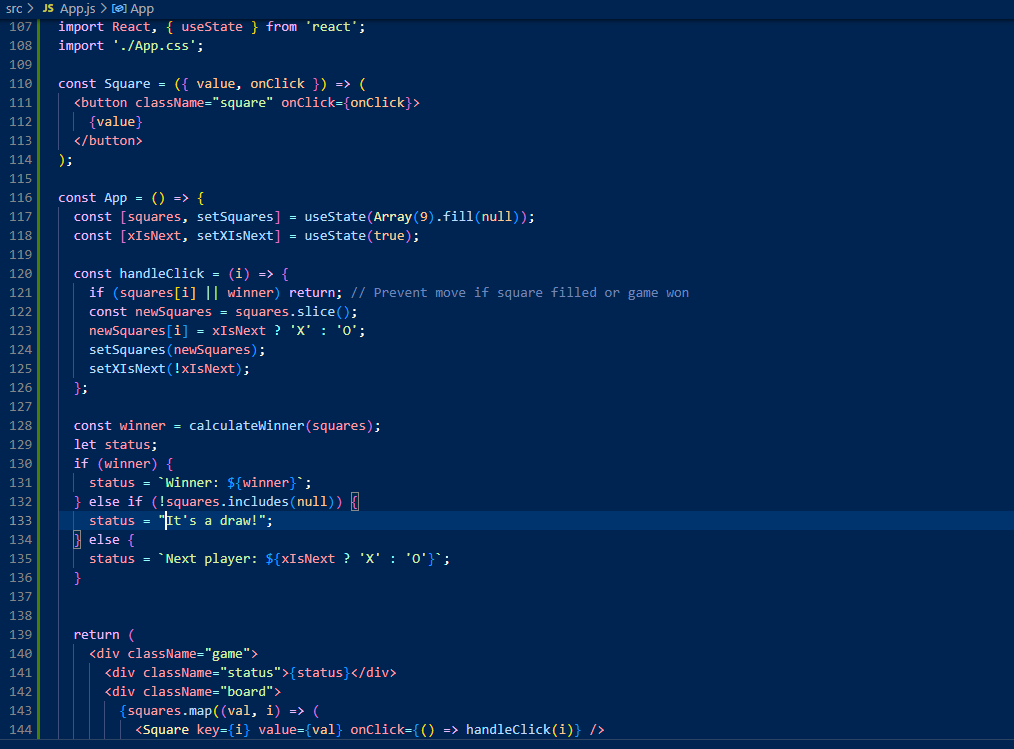Click {status} expression in status div
1014x749 pixels.
click(x=319, y=673)
